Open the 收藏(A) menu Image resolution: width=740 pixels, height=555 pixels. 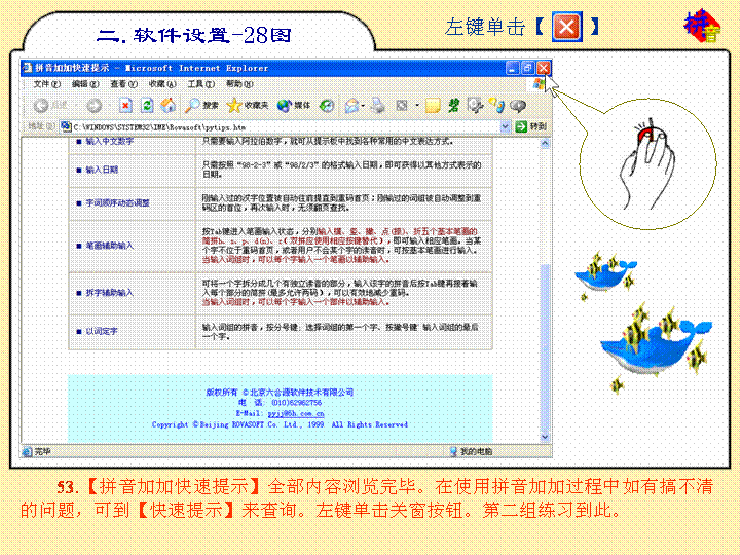pyautogui.click(x=162, y=84)
